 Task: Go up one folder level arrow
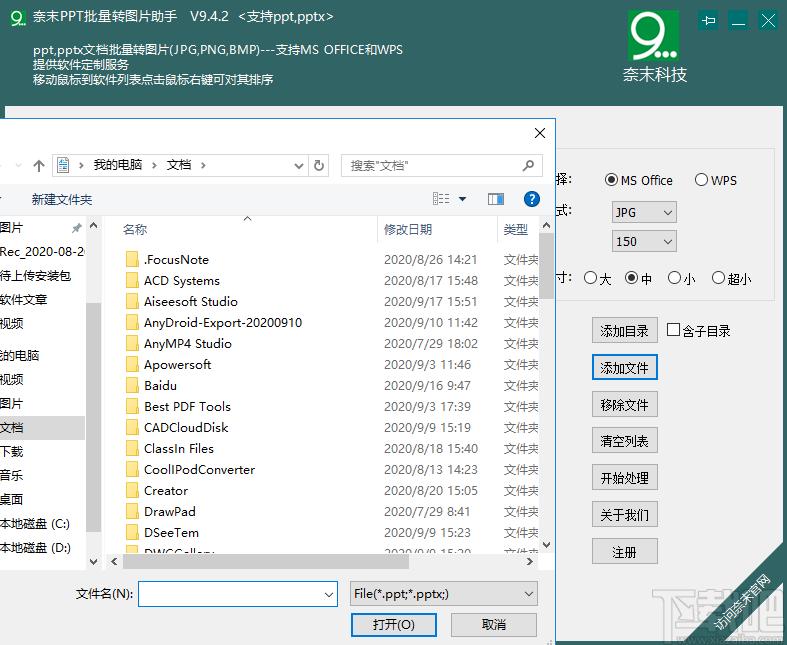39,166
